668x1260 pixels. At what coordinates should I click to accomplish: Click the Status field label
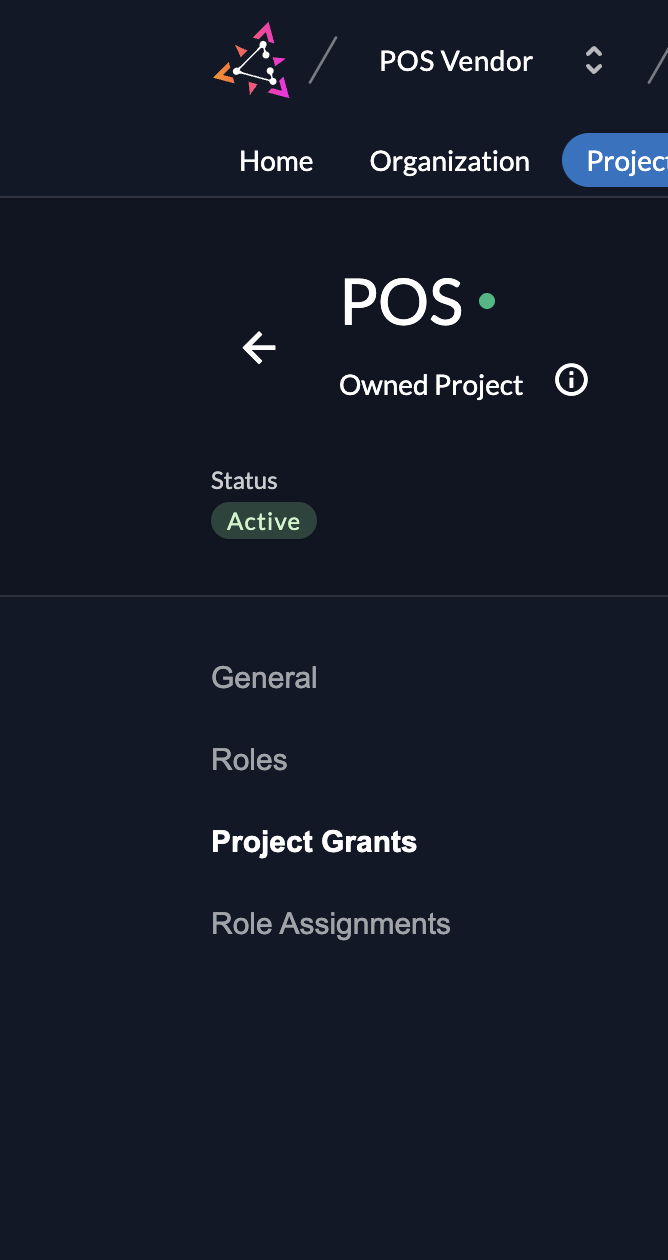point(244,481)
